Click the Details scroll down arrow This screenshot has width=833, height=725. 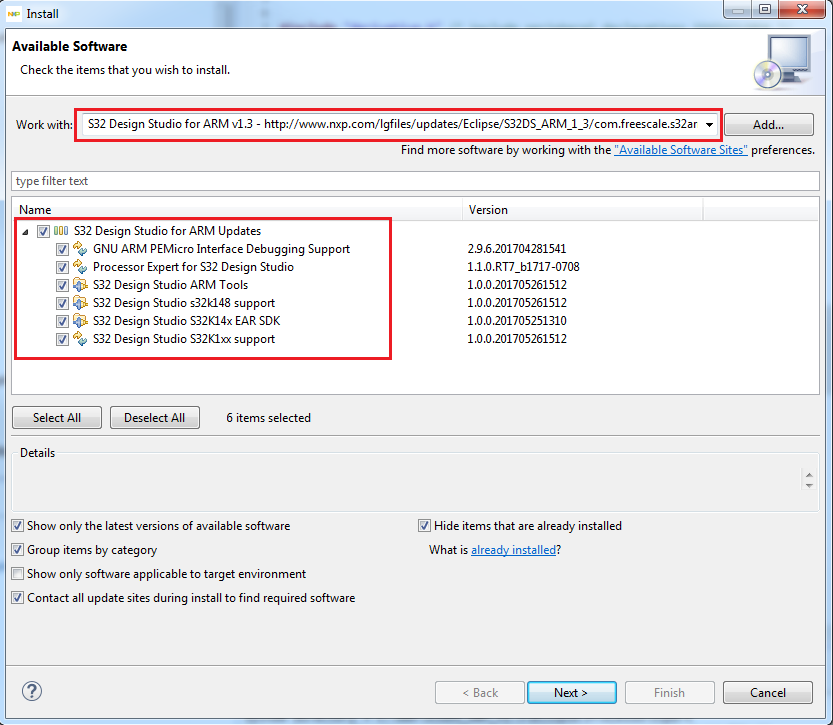[809, 485]
